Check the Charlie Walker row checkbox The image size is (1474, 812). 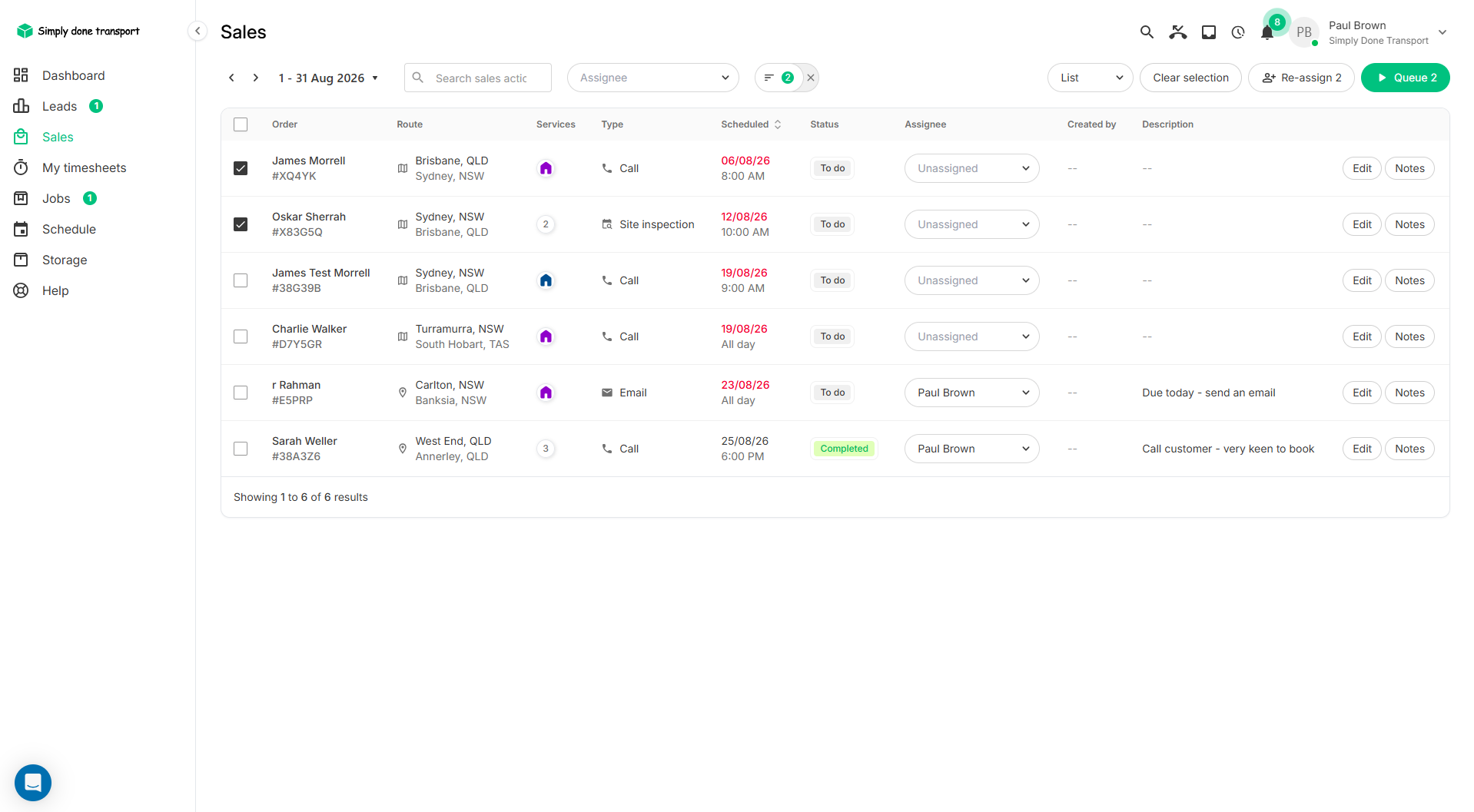click(x=241, y=336)
